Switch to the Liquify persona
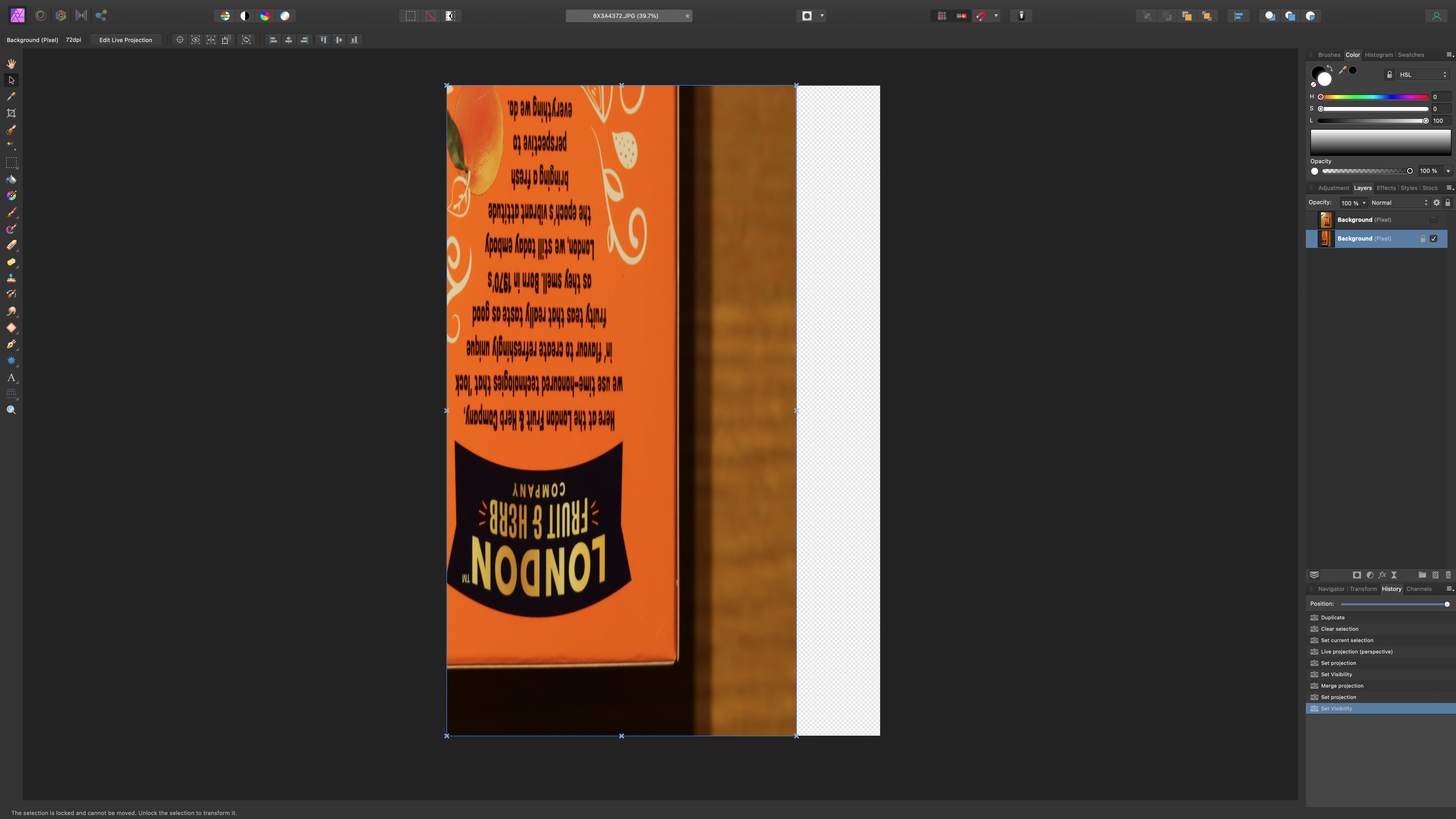 pos(41,16)
